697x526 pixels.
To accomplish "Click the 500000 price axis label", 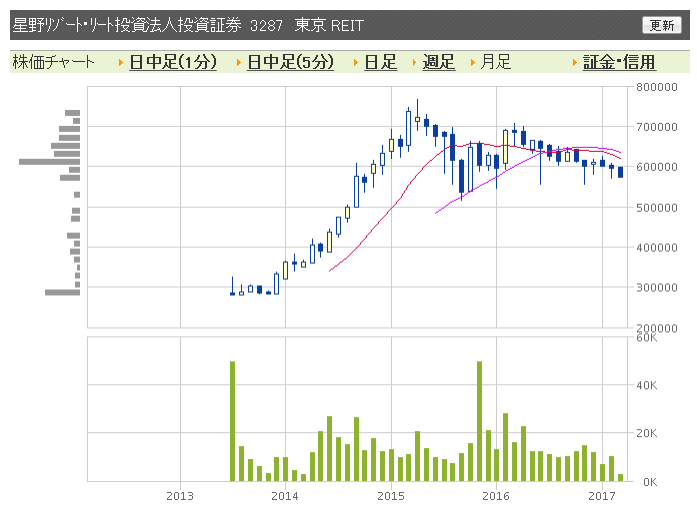I will pos(657,208).
